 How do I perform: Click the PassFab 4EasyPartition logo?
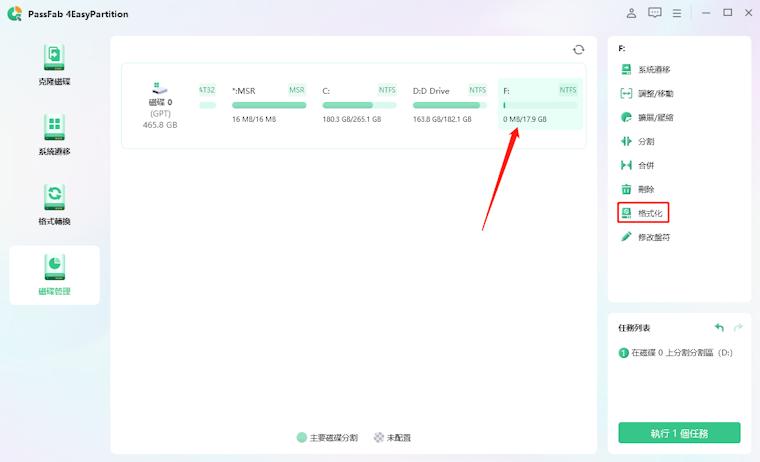tap(15, 14)
